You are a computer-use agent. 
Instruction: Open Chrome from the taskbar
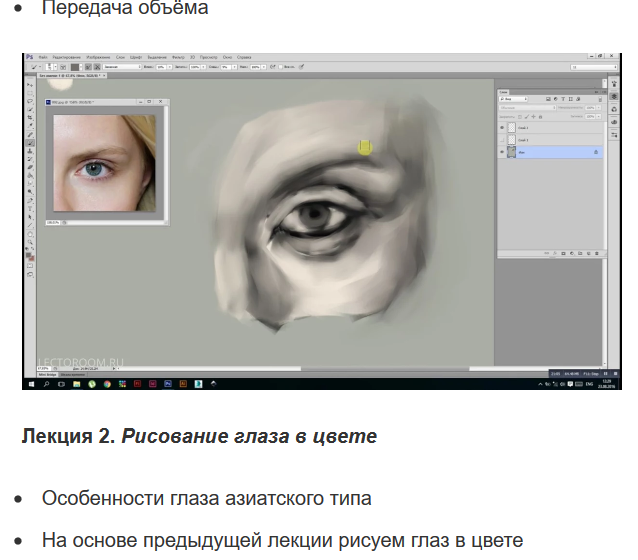pos(107,384)
